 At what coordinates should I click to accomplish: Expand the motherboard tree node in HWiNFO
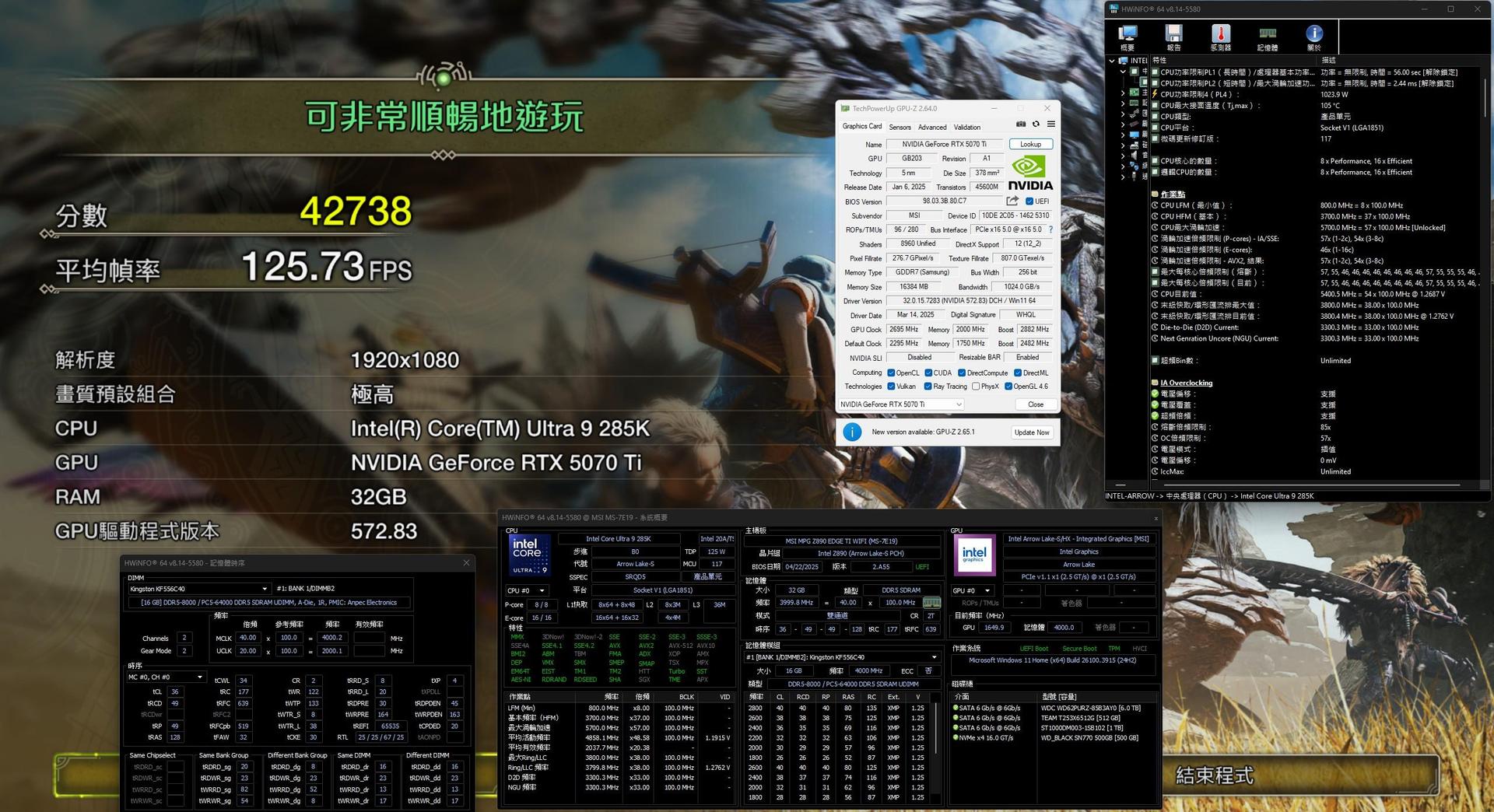(1123, 93)
